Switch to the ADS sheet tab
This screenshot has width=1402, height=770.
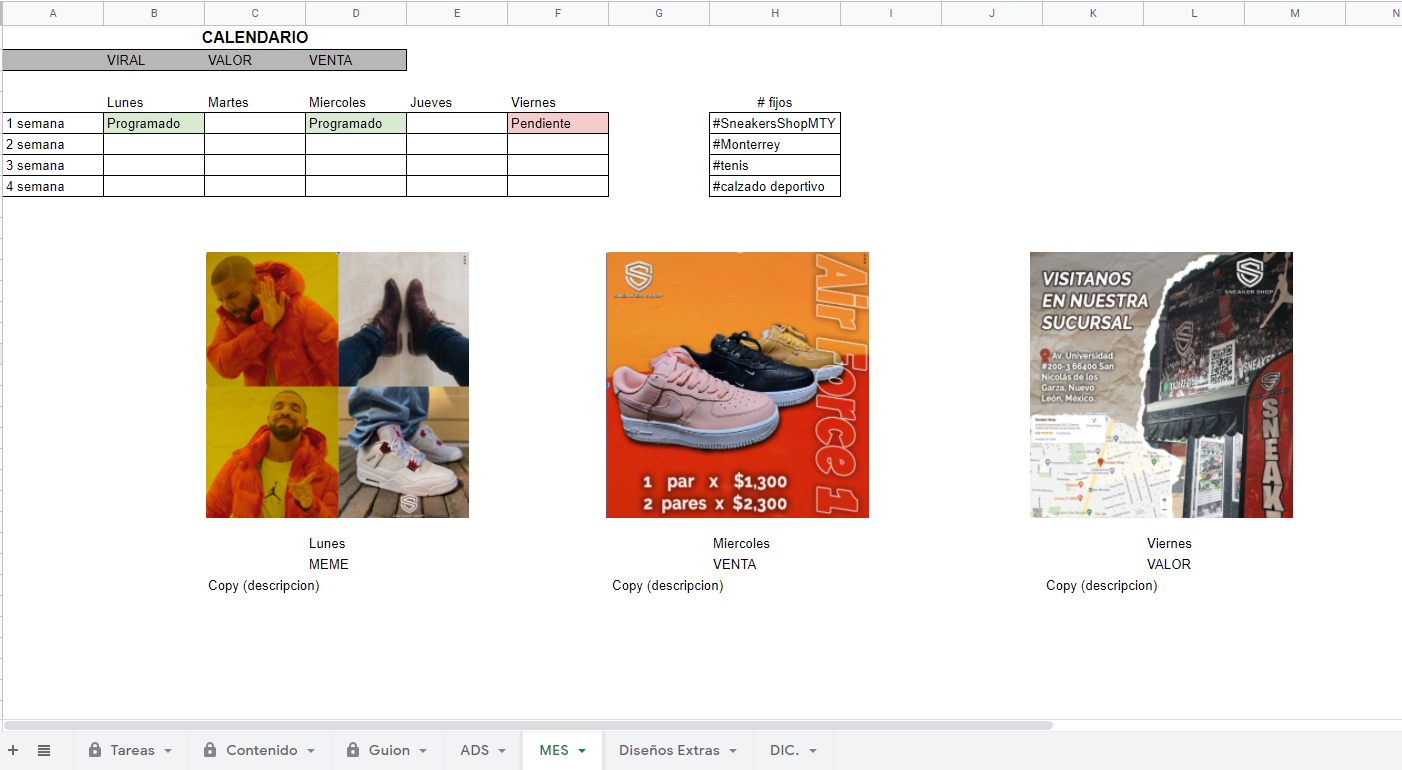tap(474, 750)
